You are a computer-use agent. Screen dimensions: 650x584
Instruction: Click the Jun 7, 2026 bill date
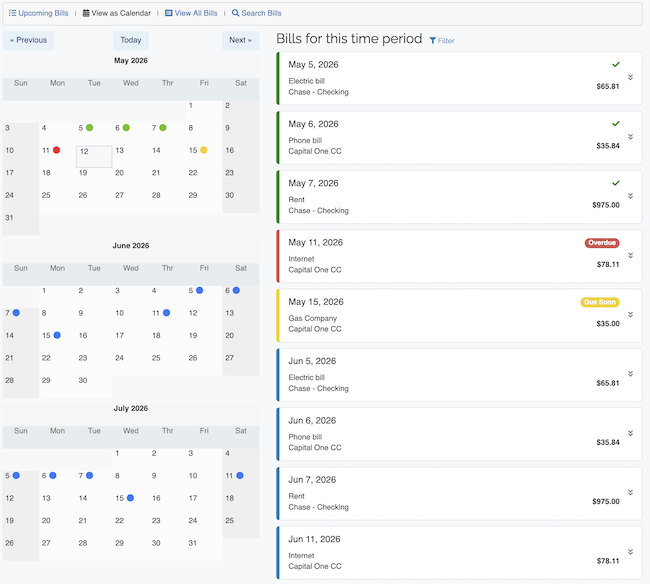coord(312,480)
